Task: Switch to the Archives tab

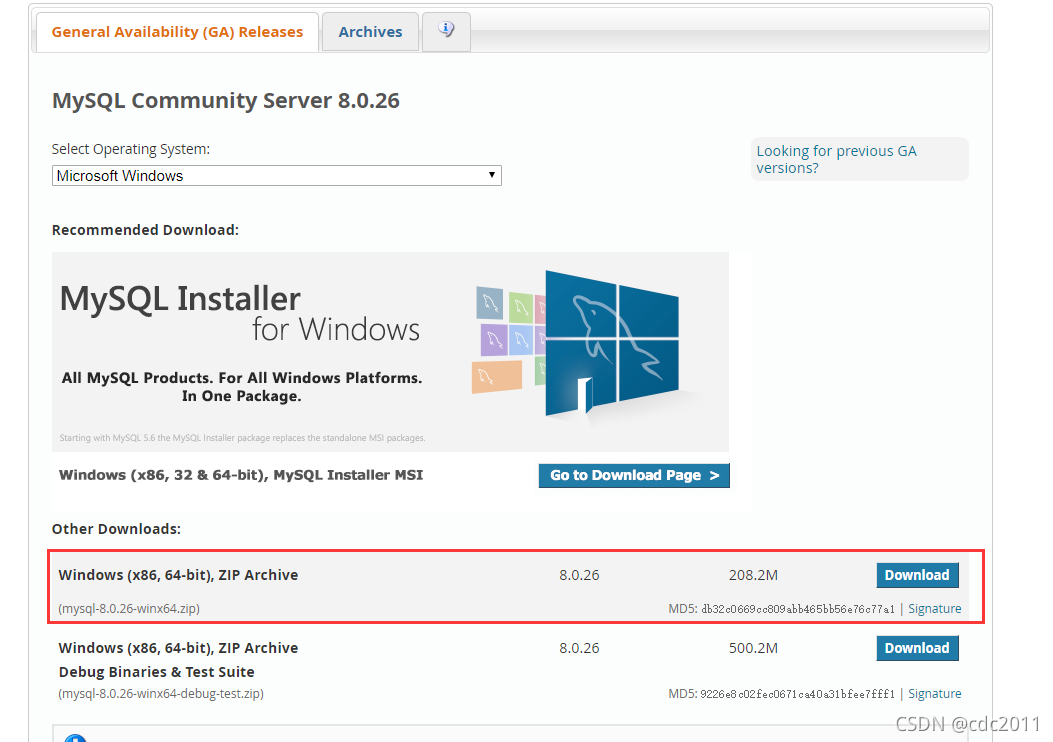Action: 370,31
